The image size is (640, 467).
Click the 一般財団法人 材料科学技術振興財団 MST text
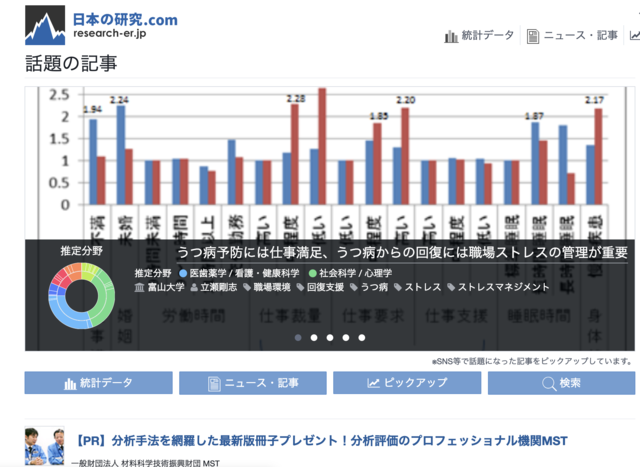[x=145, y=463]
